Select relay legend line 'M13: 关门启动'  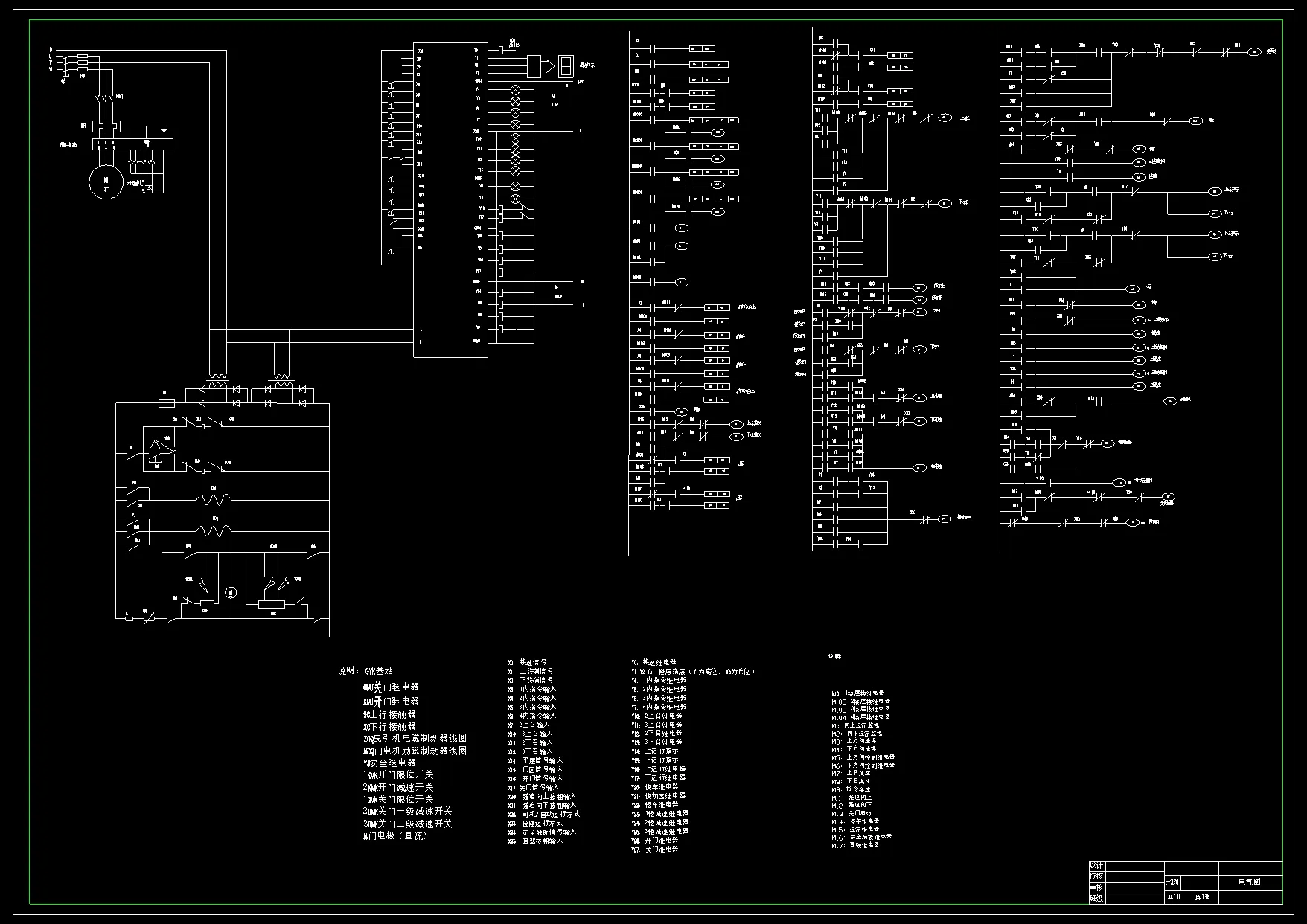pos(851,814)
